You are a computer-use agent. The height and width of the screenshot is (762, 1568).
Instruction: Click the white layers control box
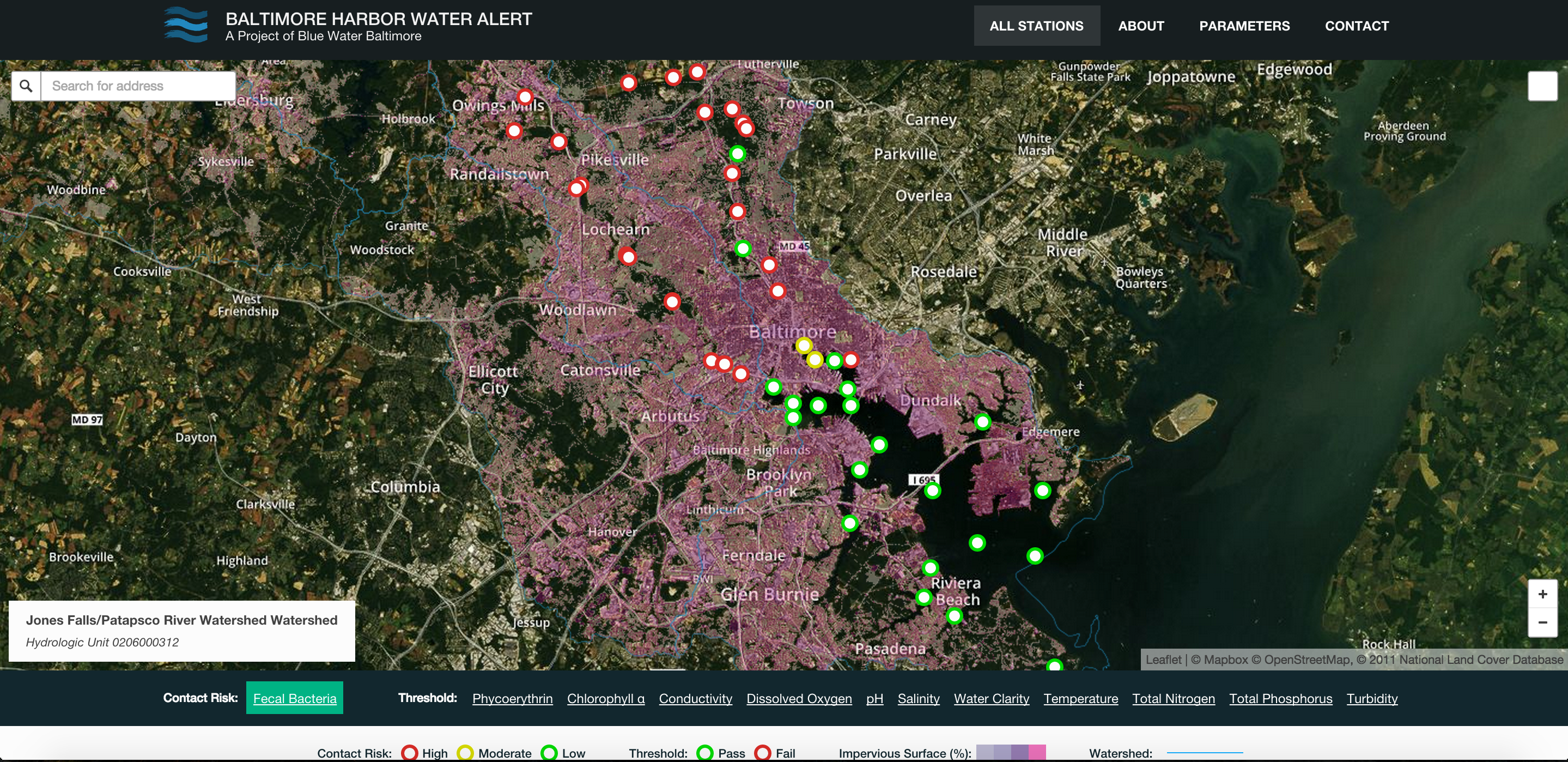pyautogui.click(x=1542, y=86)
